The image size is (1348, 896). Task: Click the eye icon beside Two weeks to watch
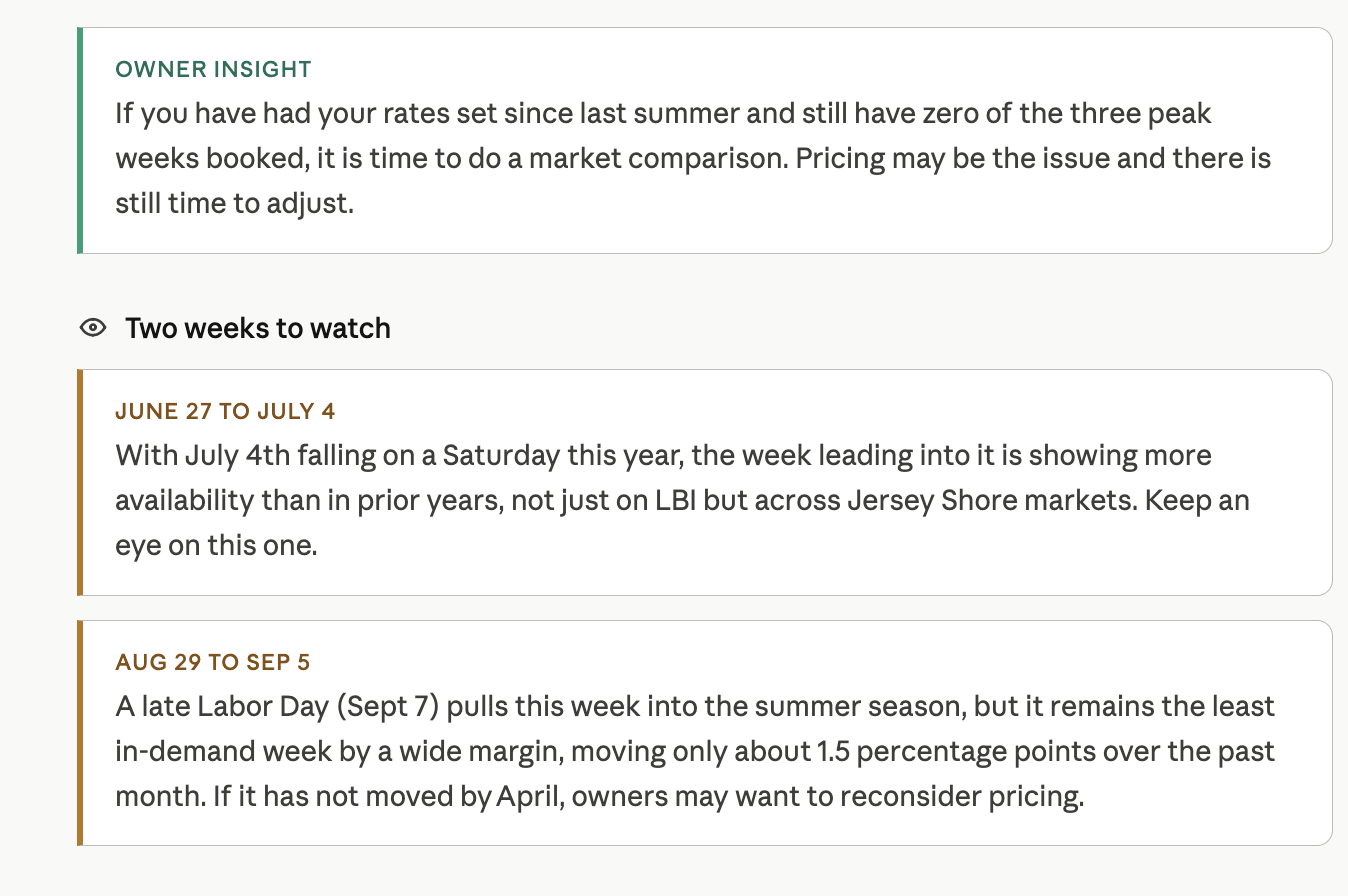93,328
